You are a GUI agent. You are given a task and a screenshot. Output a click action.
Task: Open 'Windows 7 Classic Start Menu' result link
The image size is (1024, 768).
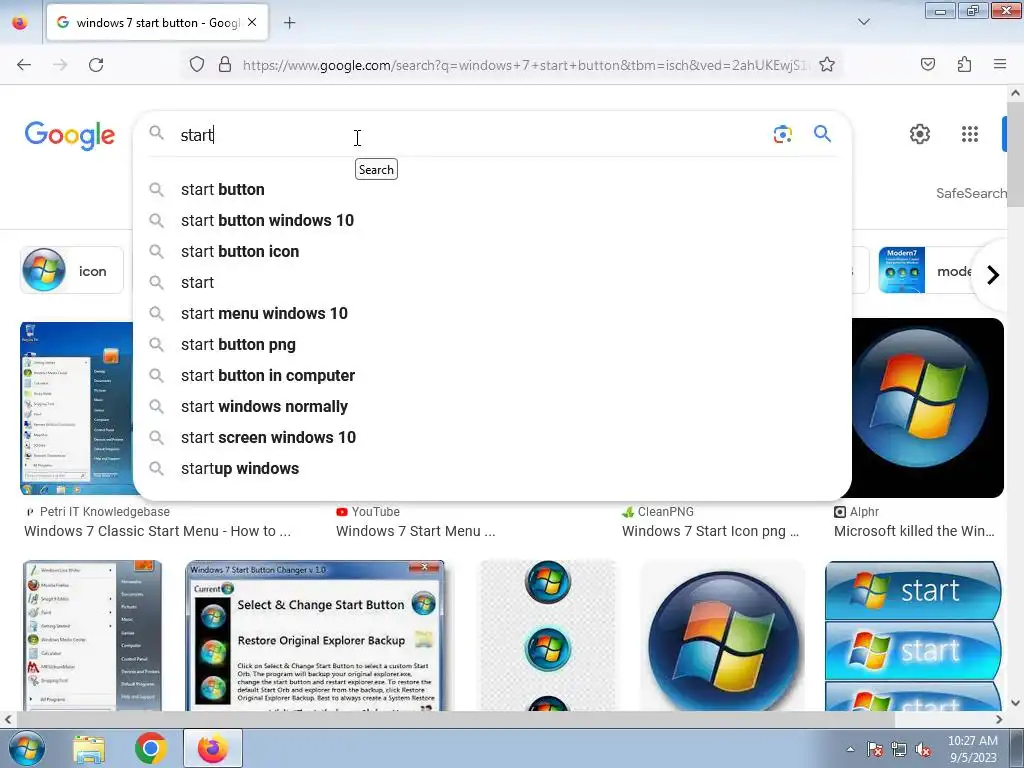click(157, 531)
